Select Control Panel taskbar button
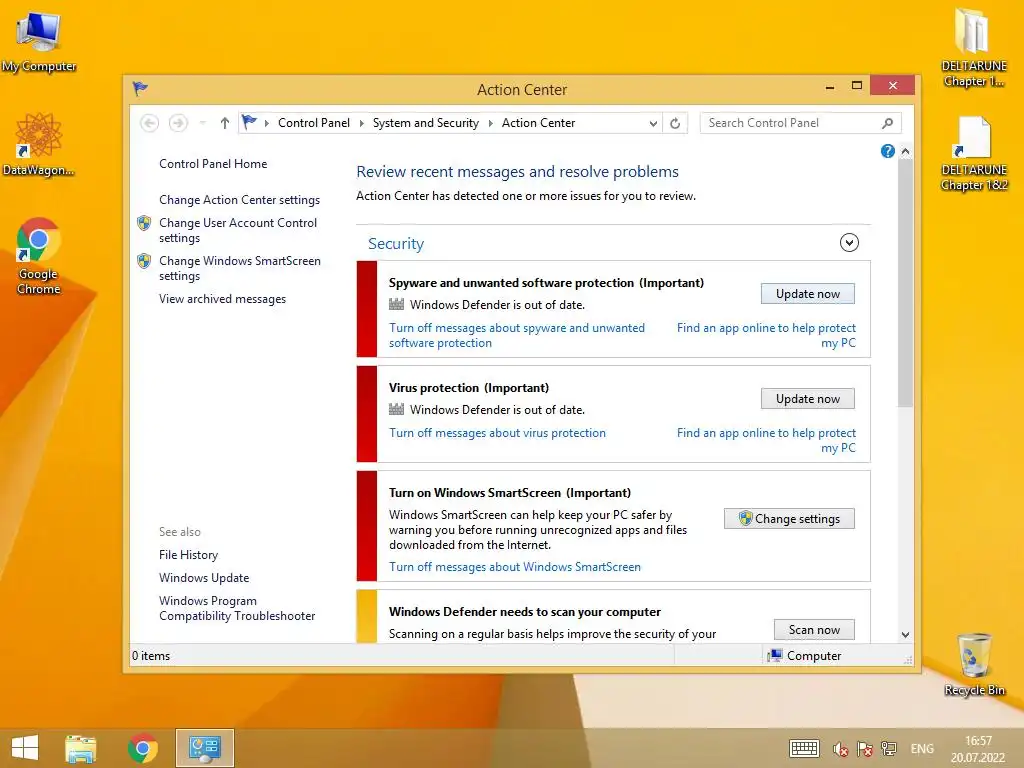The width and height of the screenshot is (1024, 768). (204, 748)
